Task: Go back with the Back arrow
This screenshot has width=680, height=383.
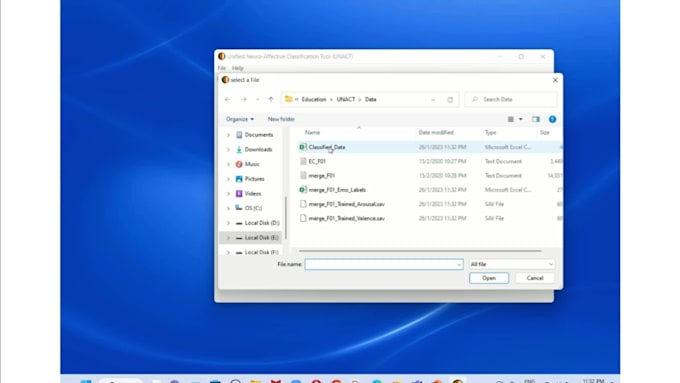Action: coord(228,99)
